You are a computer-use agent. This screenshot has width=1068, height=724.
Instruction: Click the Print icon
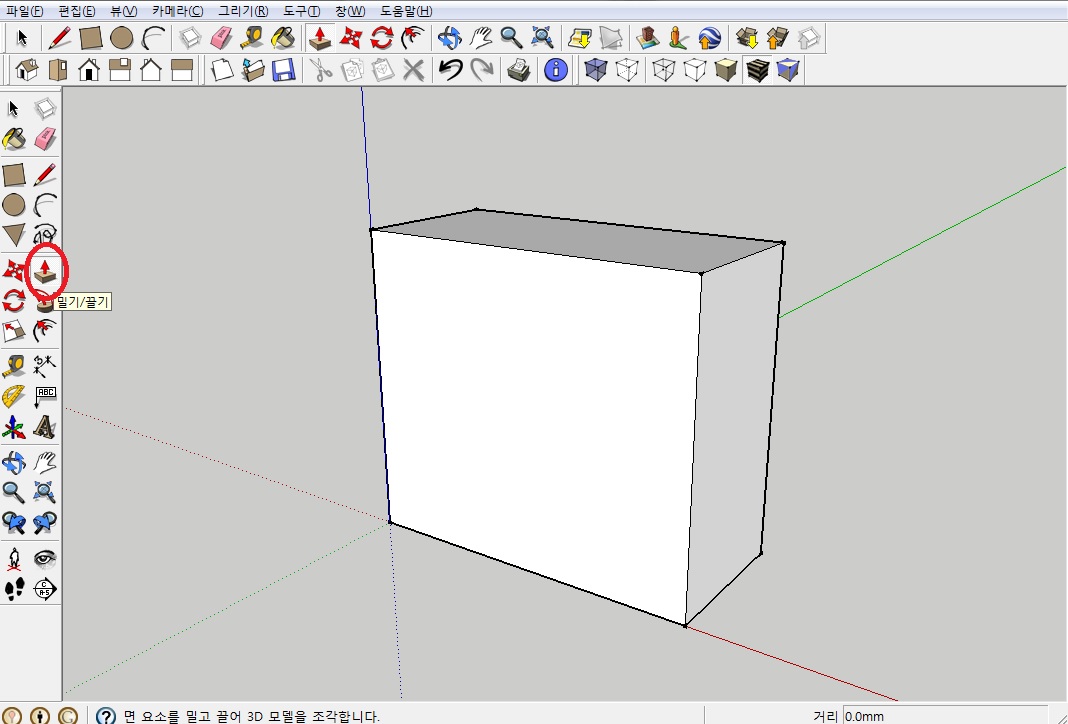click(519, 69)
